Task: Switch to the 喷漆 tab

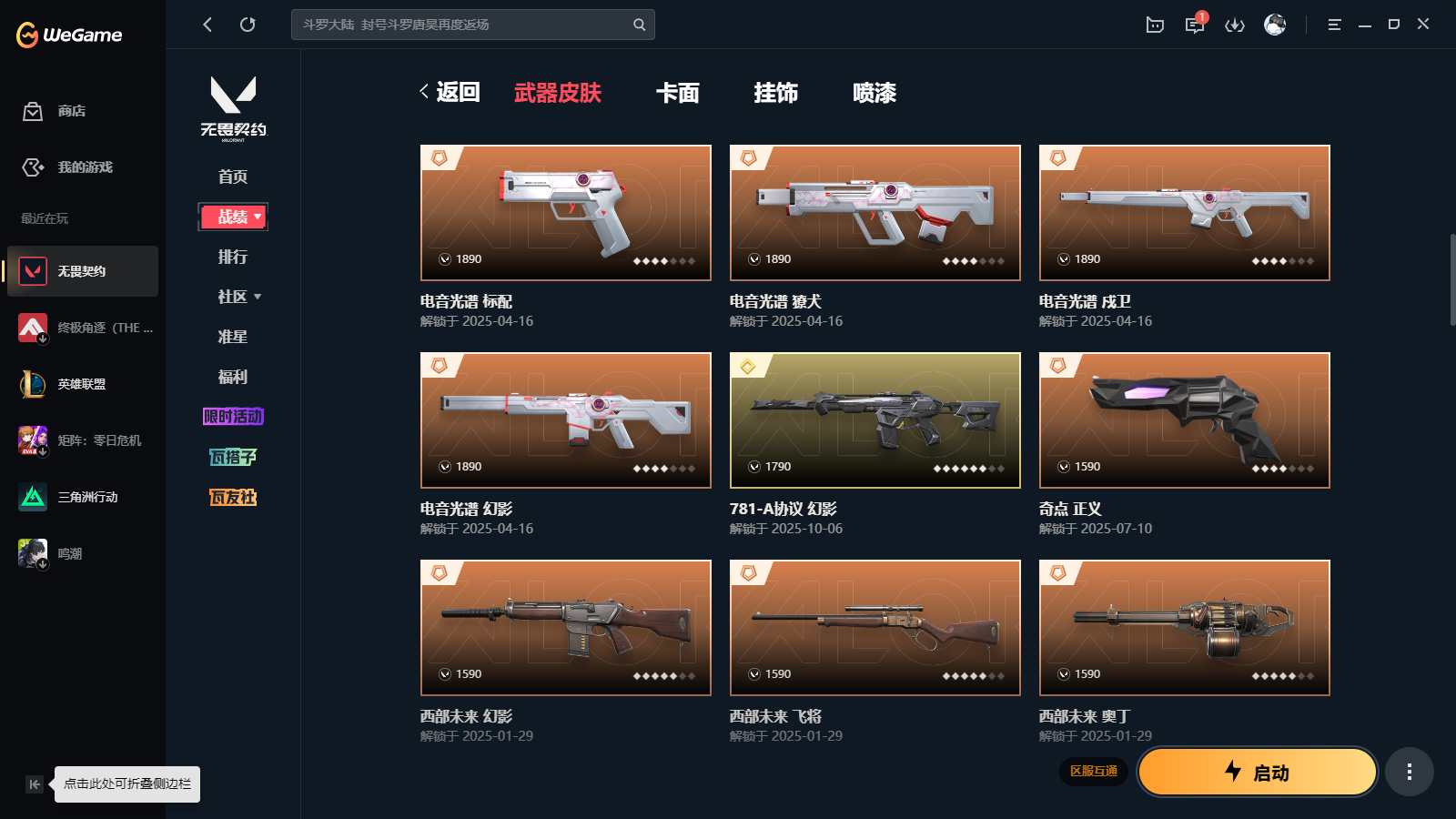Action: [x=875, y=93]
